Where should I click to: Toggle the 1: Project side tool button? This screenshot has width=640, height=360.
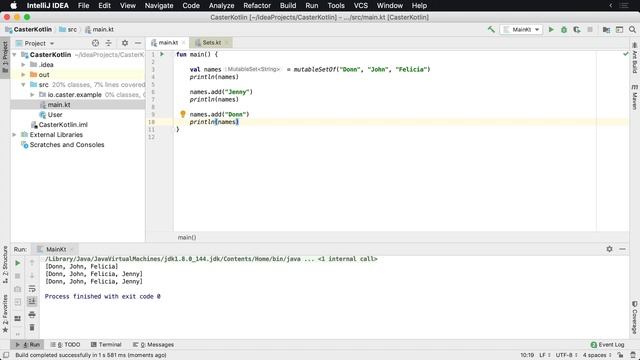[x=5, y=58]
